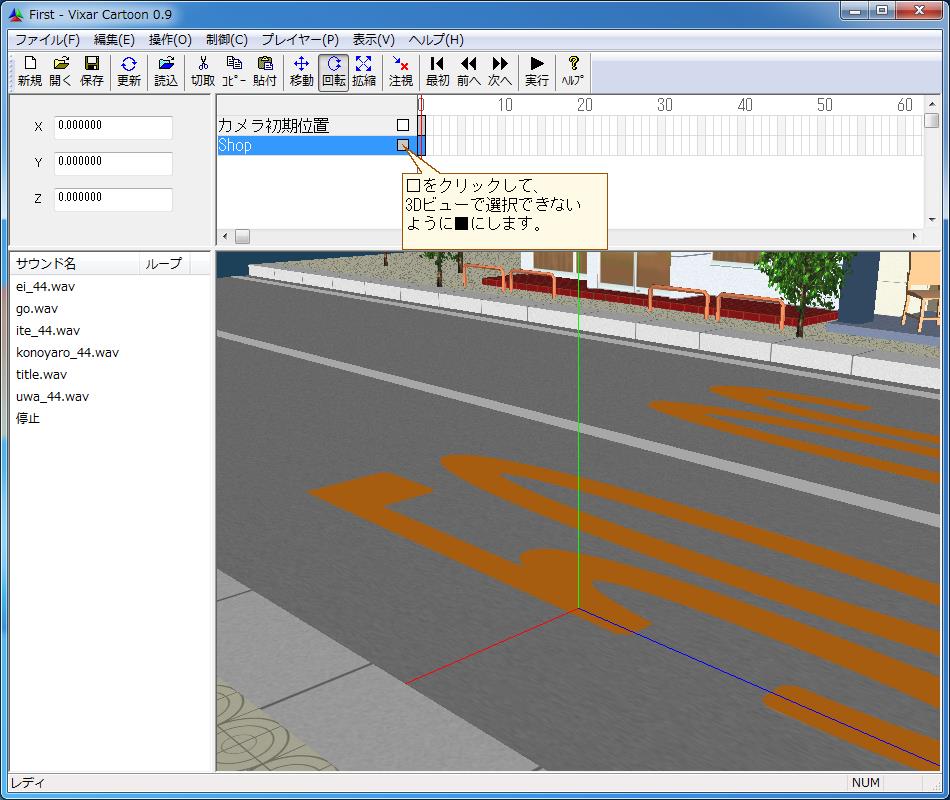This screenshot has height=800, width=950.
Task: Click the timeline's horizontal scrollbar left arrow
Action: [225, 237]
